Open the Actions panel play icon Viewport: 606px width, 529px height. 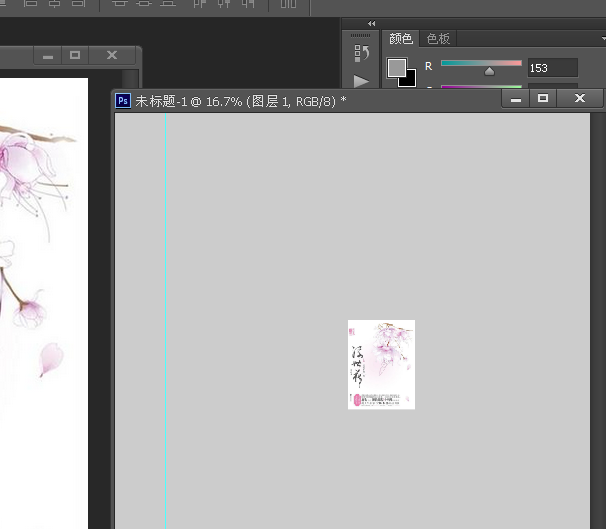coord(361,81)
